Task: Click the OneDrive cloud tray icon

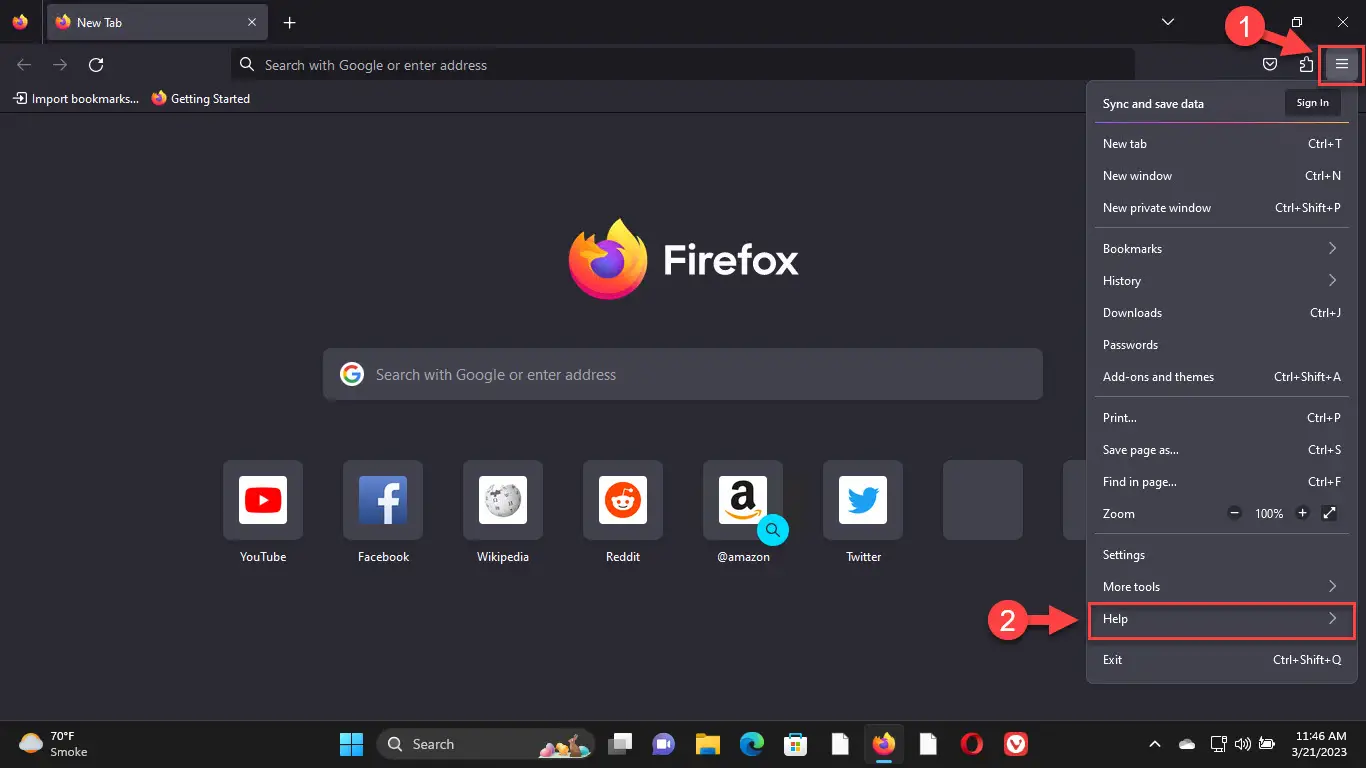Action: pos(1187,744)
